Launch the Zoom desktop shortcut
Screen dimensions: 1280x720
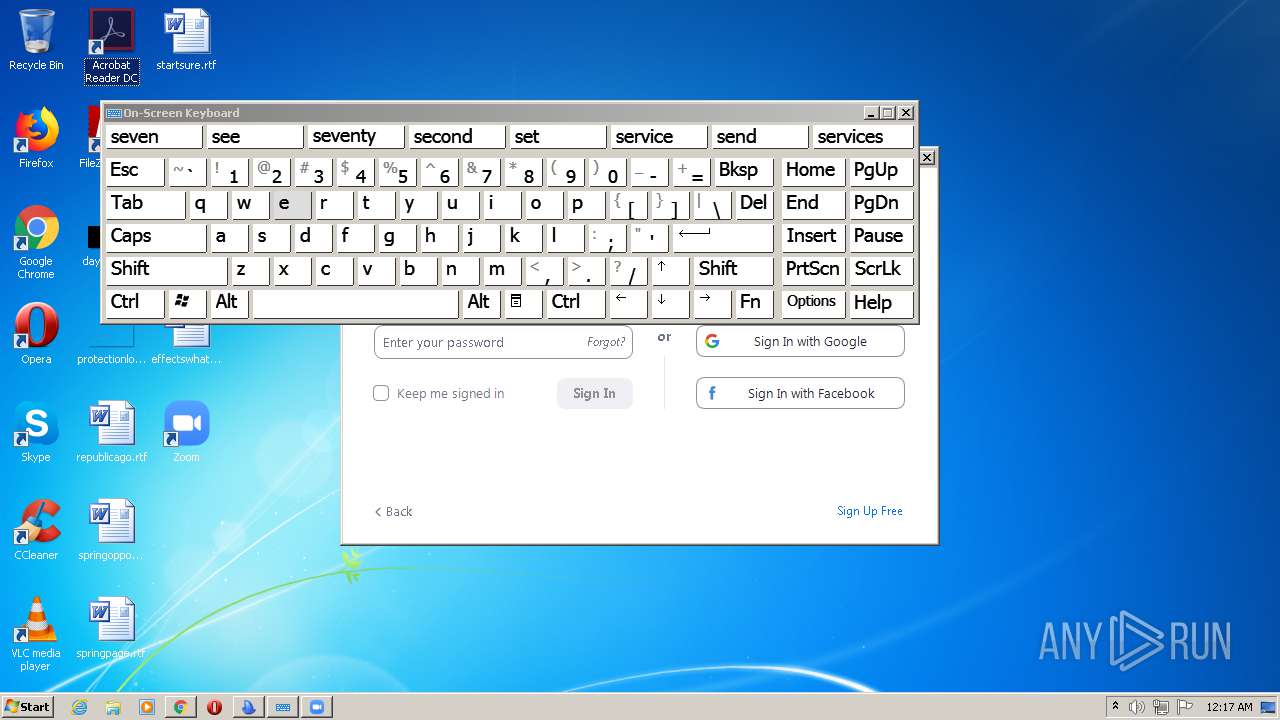click(186, 432)
